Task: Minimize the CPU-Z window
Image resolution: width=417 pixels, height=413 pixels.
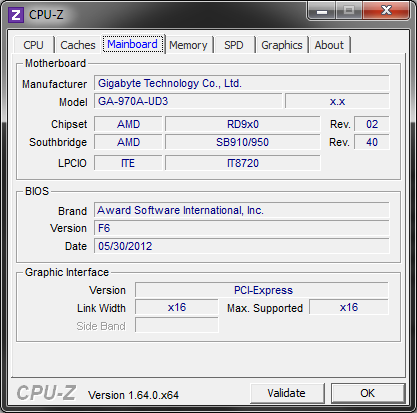Action: [321, 11]
